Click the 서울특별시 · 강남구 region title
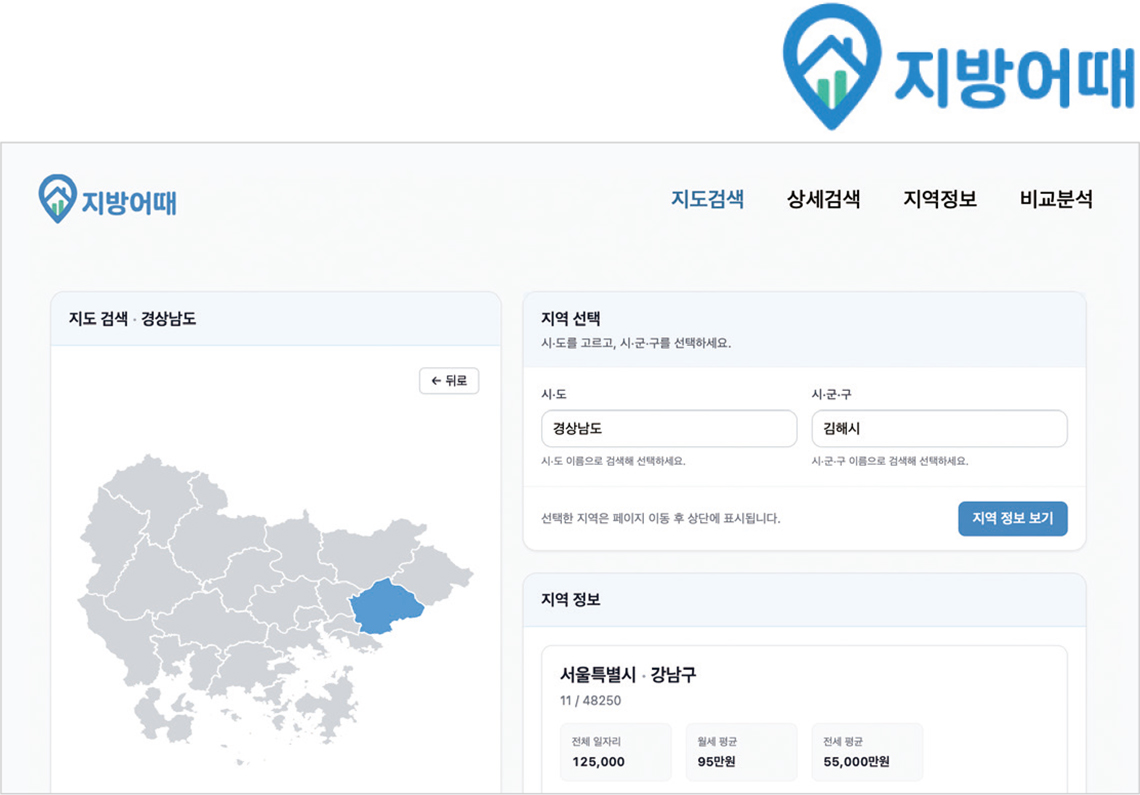This screenshot has width=1140, height=795. coord(627,675)
